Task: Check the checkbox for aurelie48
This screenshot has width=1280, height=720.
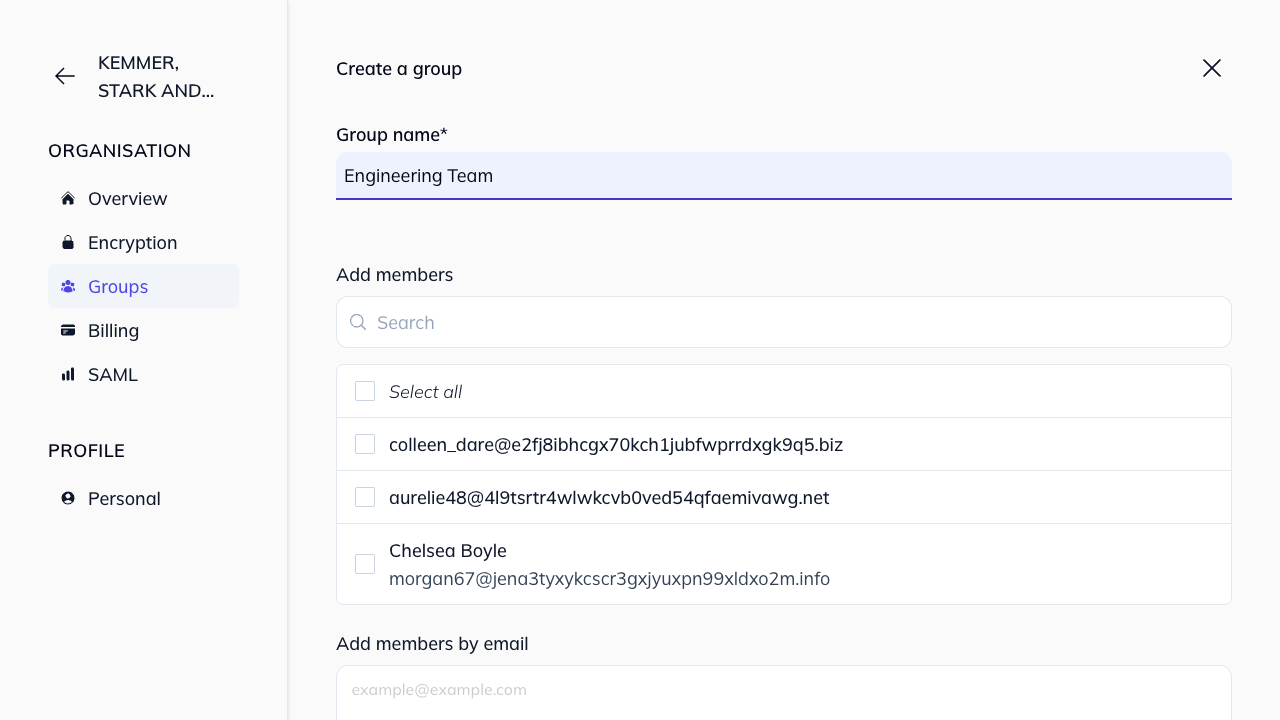Action: click(364, 496)
